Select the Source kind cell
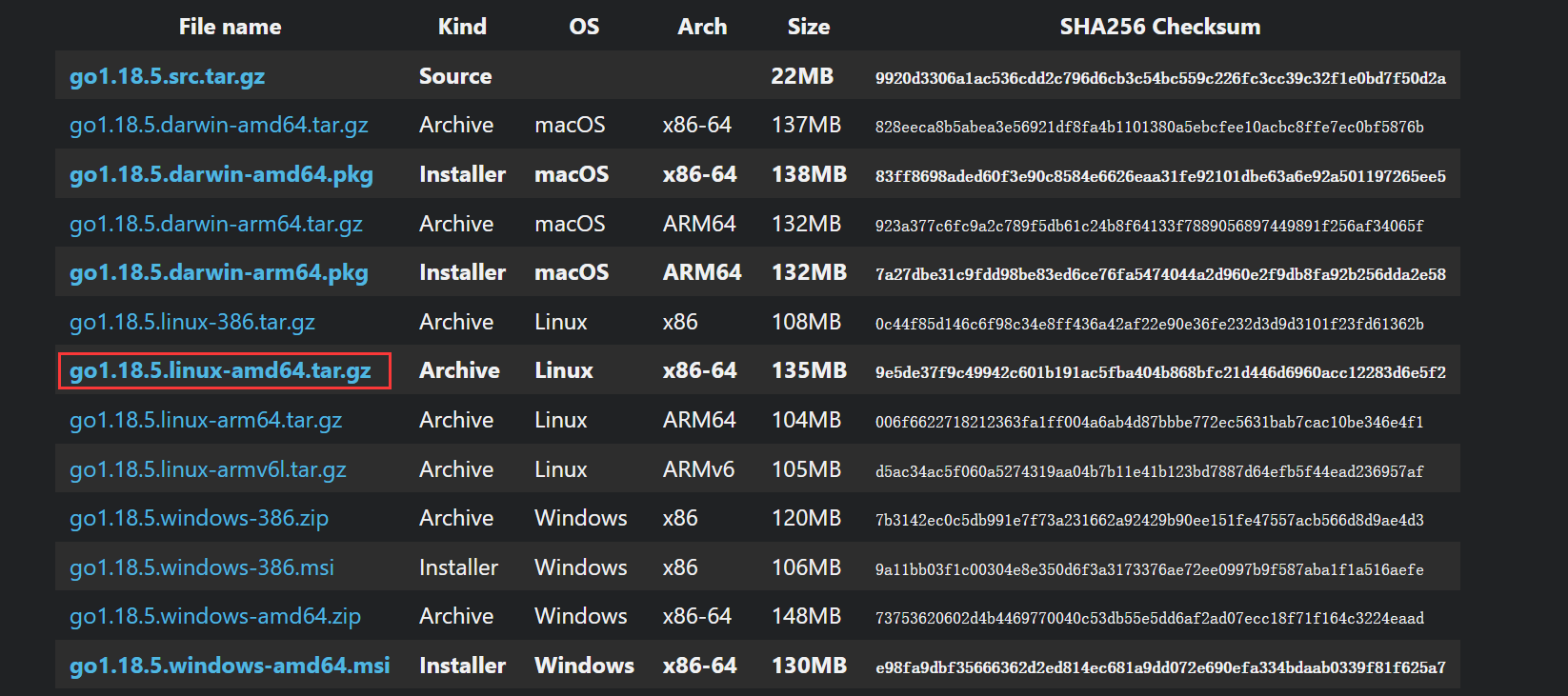 point(455,76)
